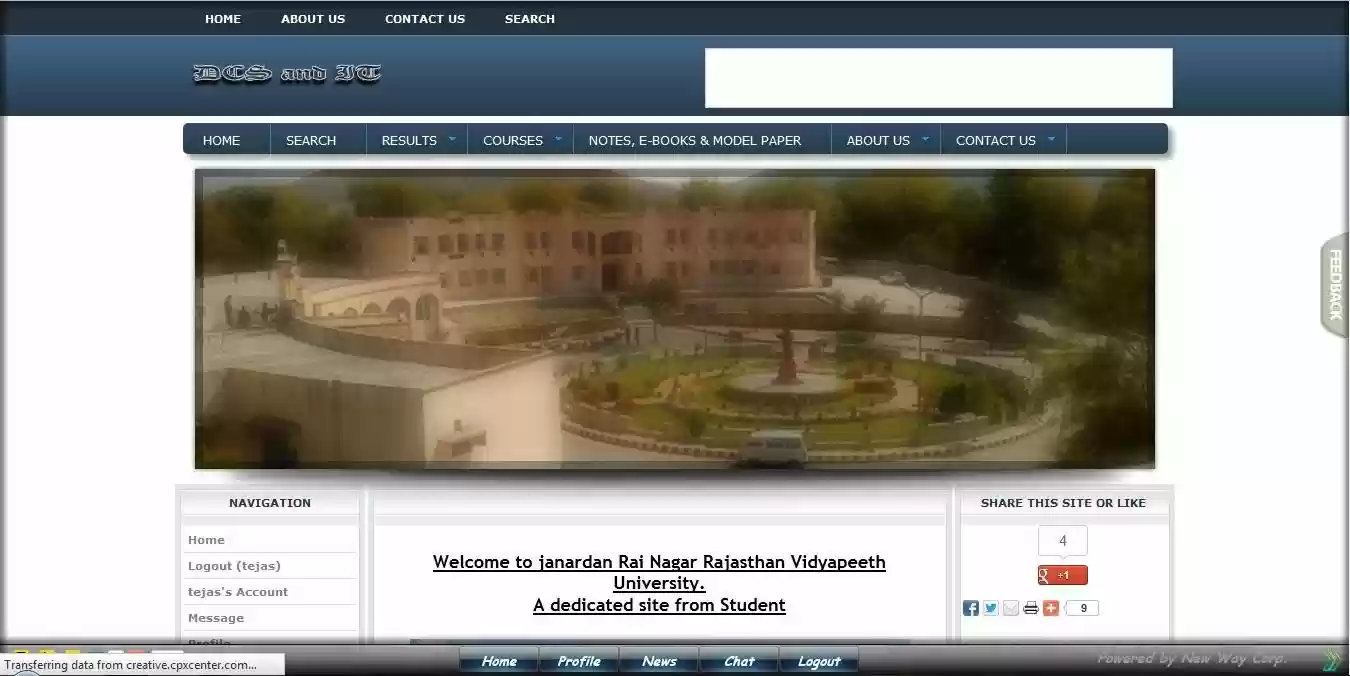Screen dimensions: 1350x676
Task: Select Message in the navigation panel
Action: (214, 617)
